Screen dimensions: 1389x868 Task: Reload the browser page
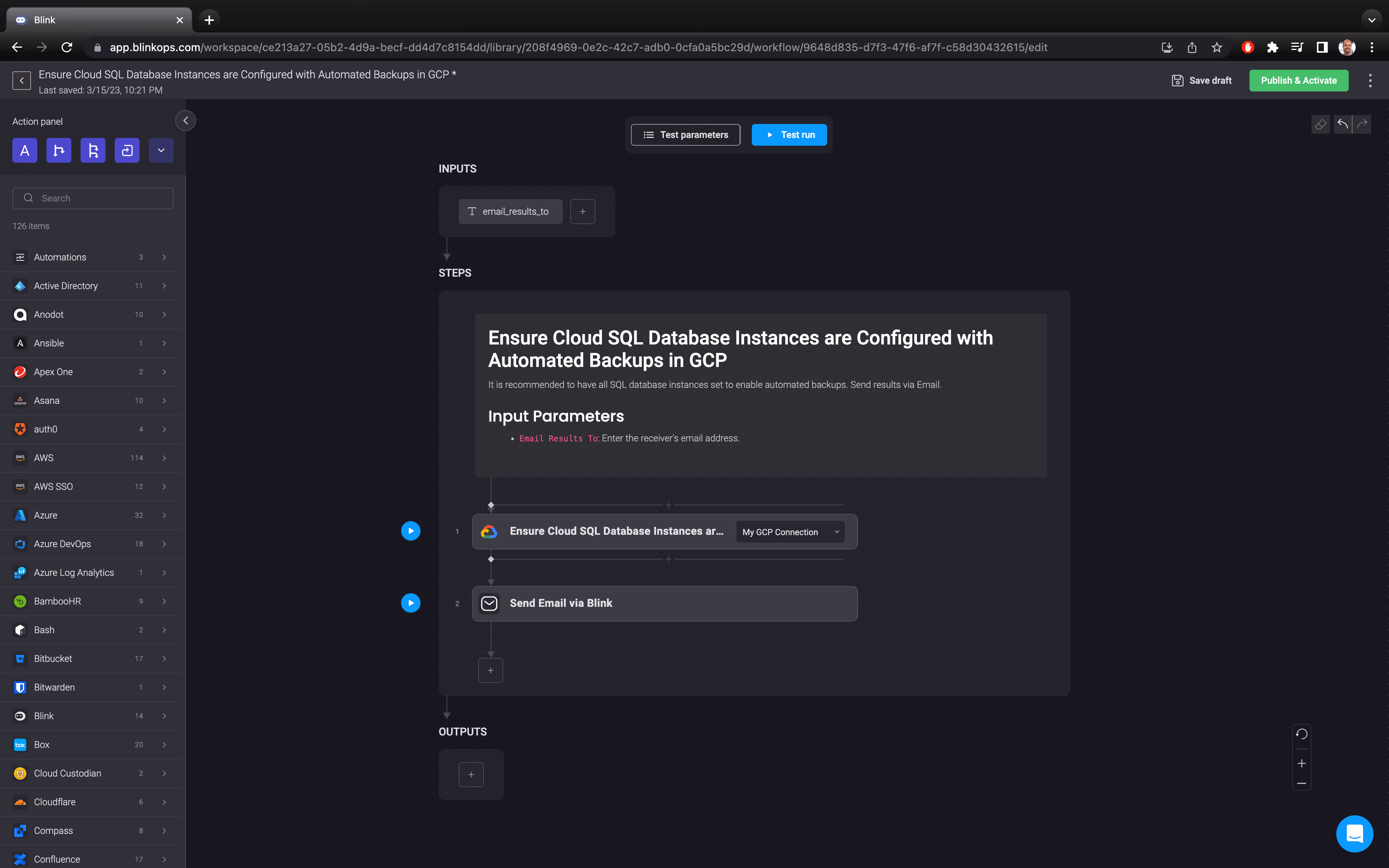coord(67,48)
